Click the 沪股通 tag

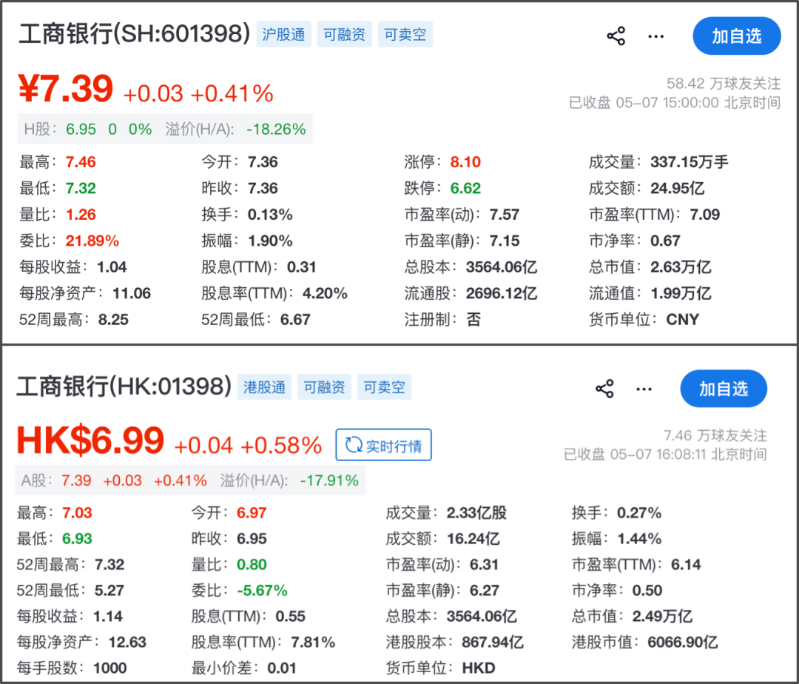(283, 34)
